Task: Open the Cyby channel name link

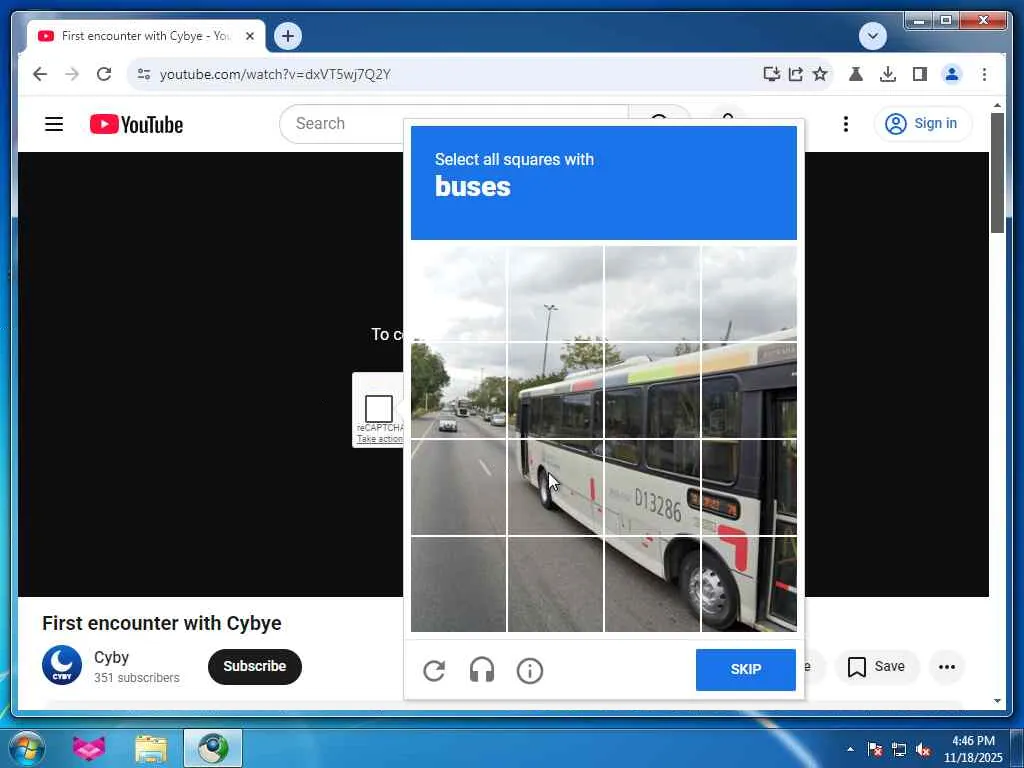Action: click(x=111, y=657)
